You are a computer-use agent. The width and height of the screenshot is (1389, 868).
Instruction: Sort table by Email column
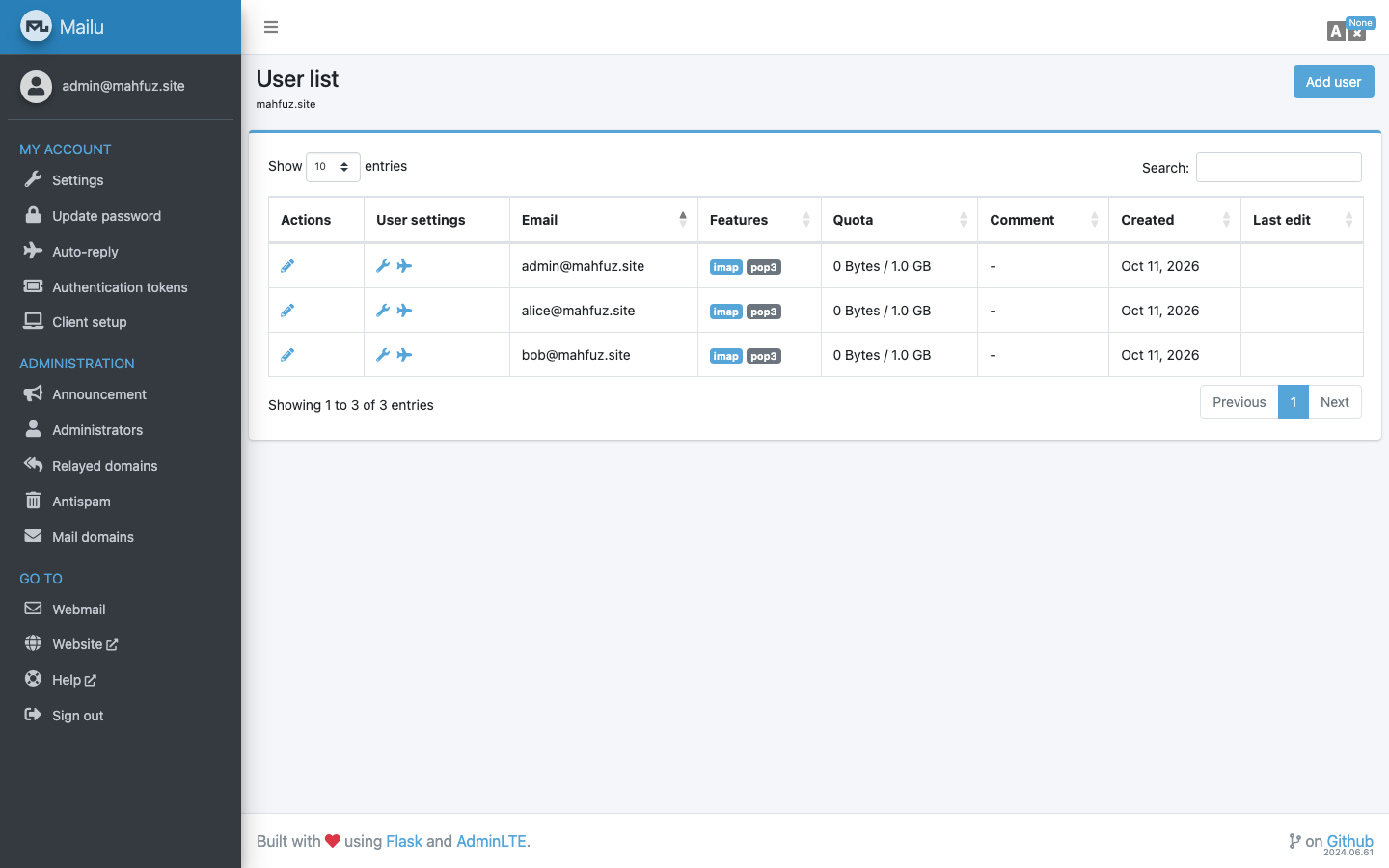tap(603, 220)
